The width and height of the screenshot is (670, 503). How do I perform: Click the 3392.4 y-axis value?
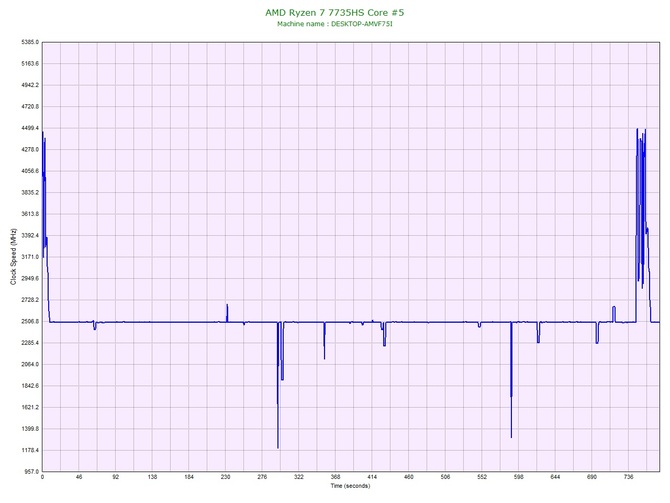(30, 235)
